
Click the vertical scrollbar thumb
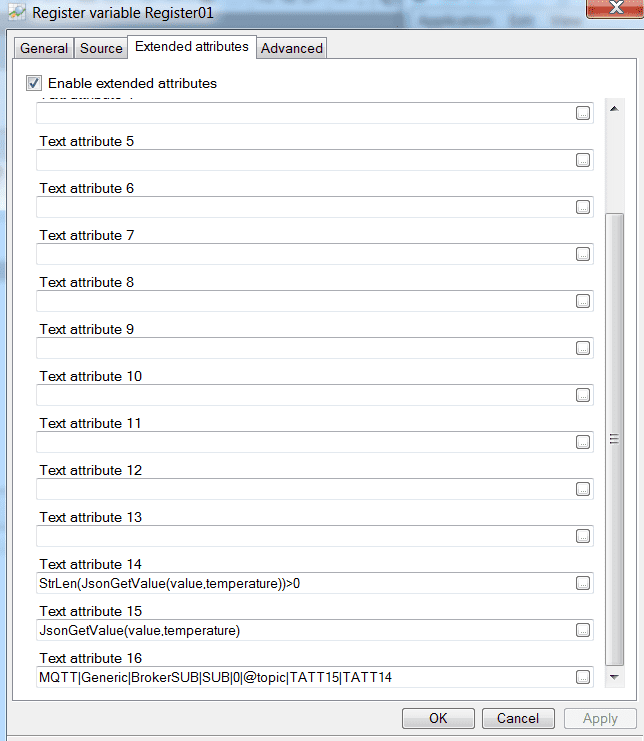[x=615, y=438]
